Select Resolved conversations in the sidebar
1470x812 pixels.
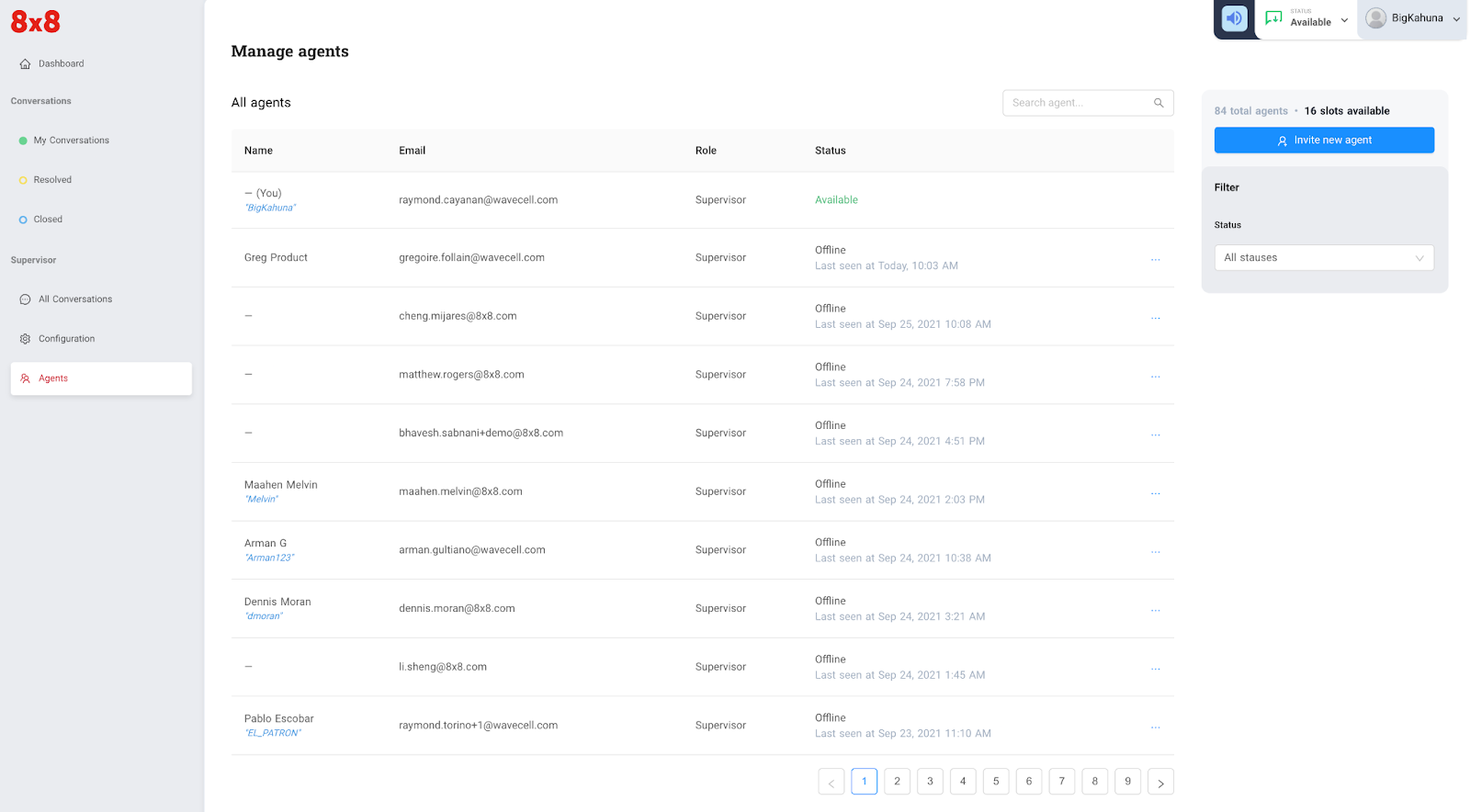coord(52,180)
